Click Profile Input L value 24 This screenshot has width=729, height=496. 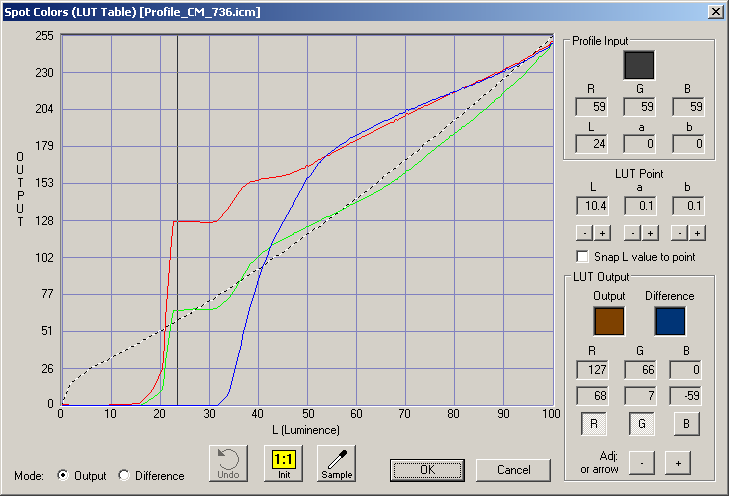click(592, 144)
